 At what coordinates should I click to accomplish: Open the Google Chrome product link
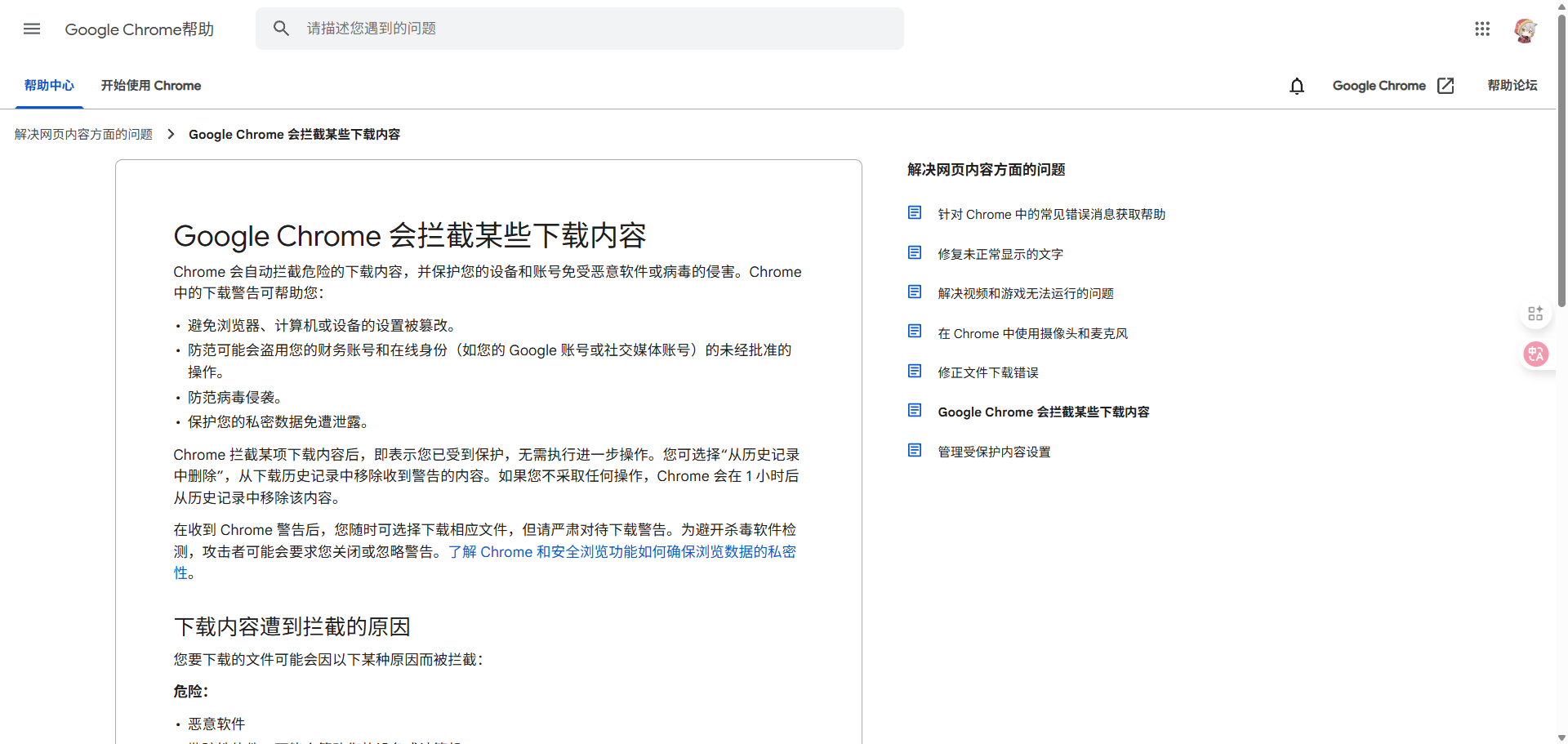click(1379, 86)
